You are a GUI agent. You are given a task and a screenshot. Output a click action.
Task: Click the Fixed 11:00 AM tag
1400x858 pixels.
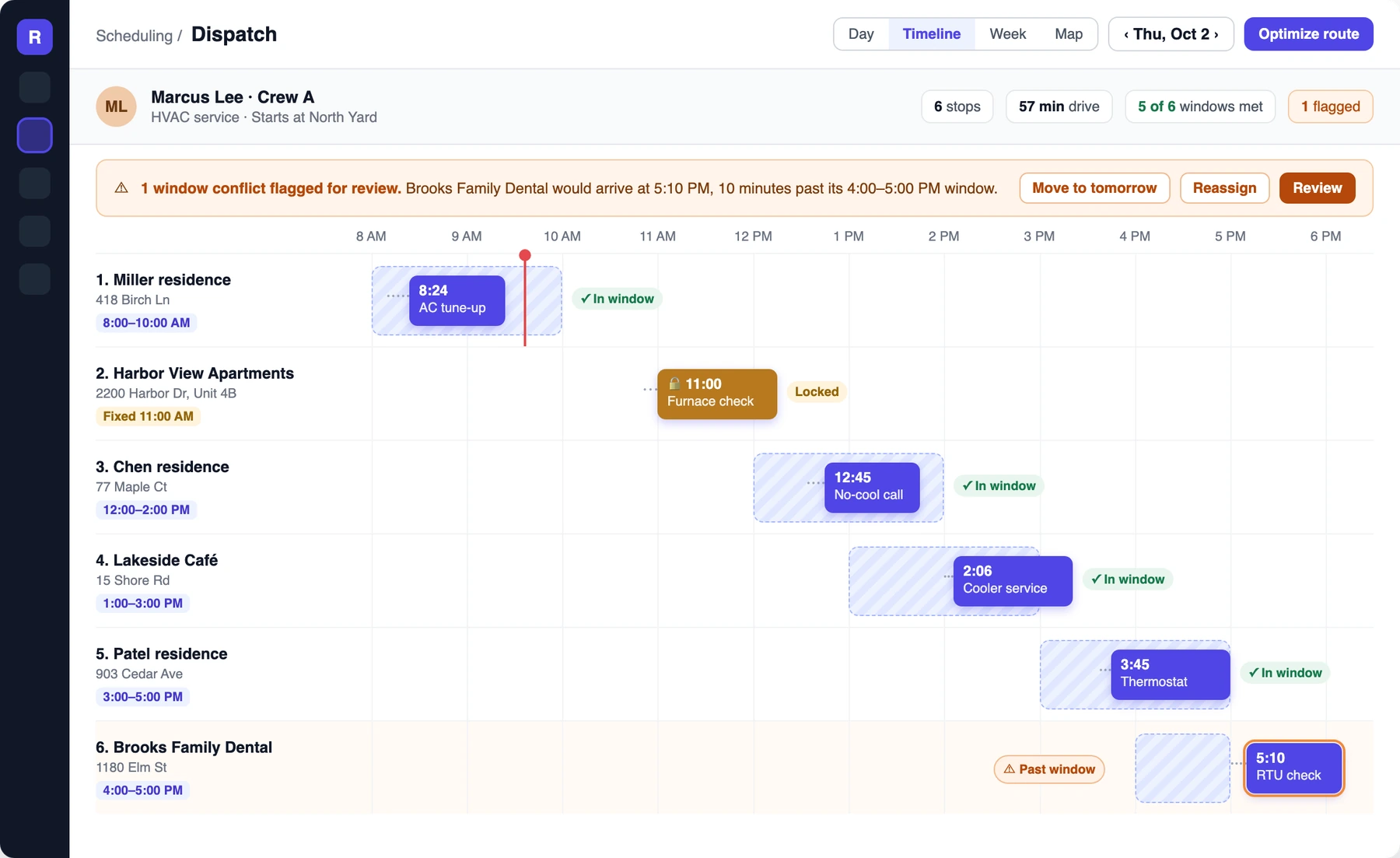[148, 416]
